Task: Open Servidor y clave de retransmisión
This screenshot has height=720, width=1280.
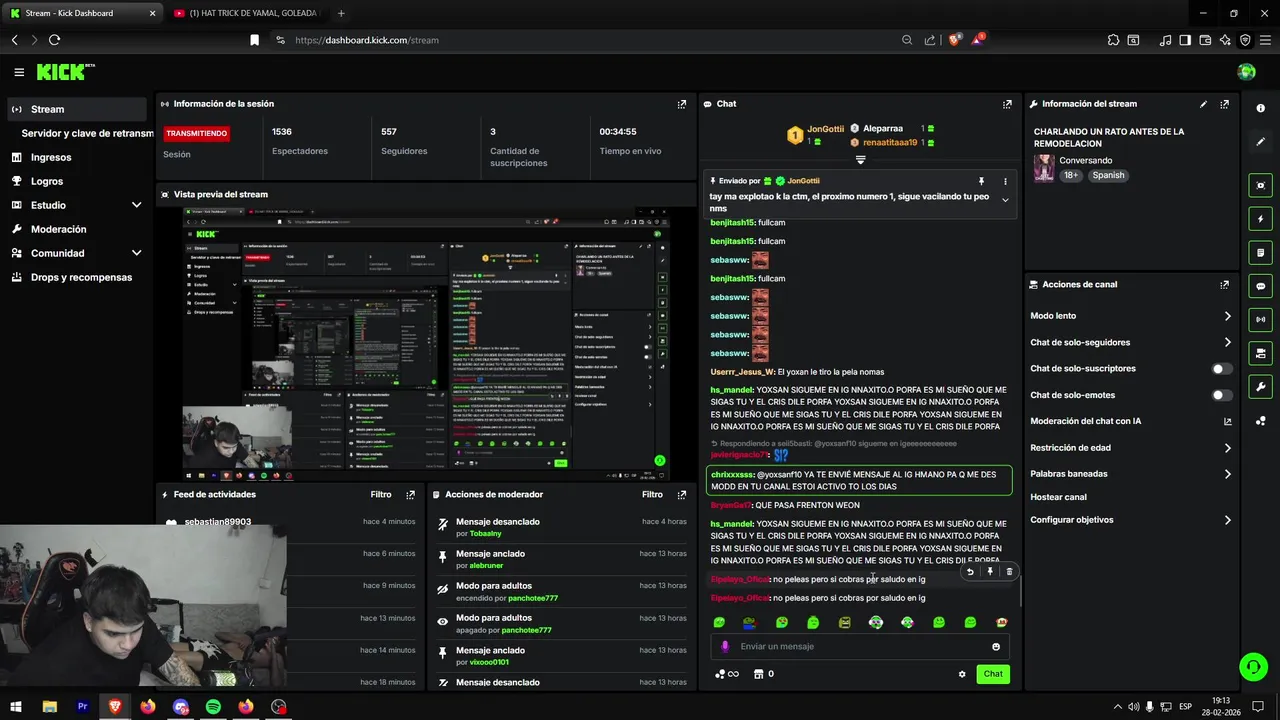Action: tap(88, 133)
